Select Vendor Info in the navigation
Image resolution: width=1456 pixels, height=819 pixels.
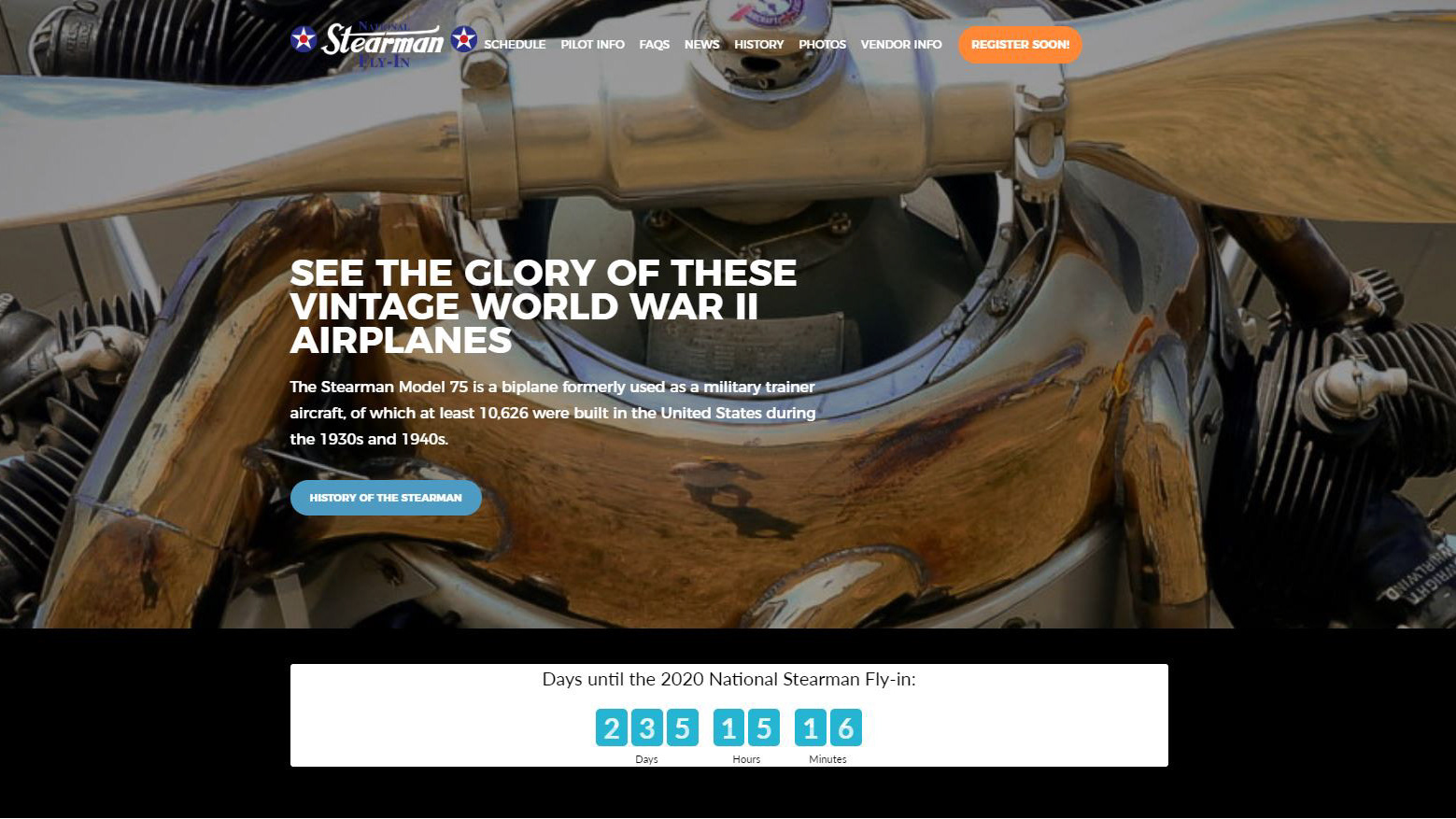(901, 45)
